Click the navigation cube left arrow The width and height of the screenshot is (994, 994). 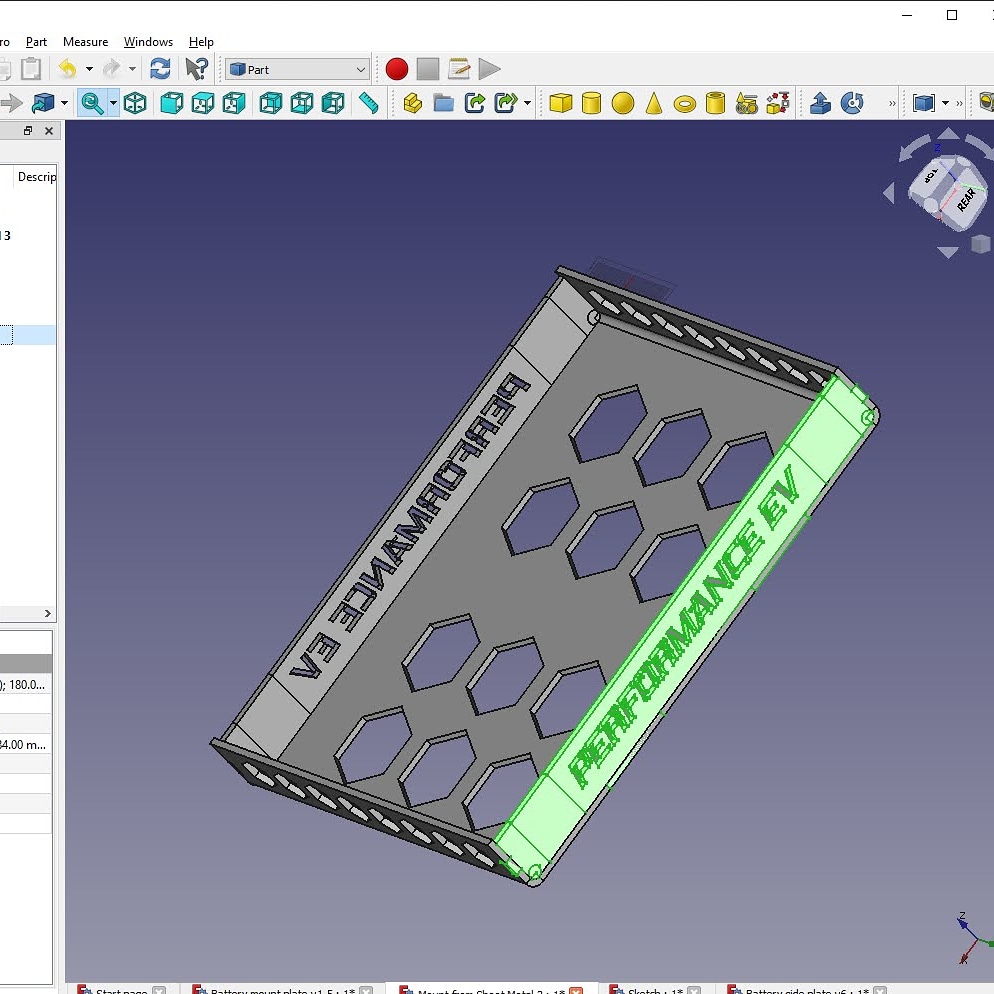coord(889,193)
